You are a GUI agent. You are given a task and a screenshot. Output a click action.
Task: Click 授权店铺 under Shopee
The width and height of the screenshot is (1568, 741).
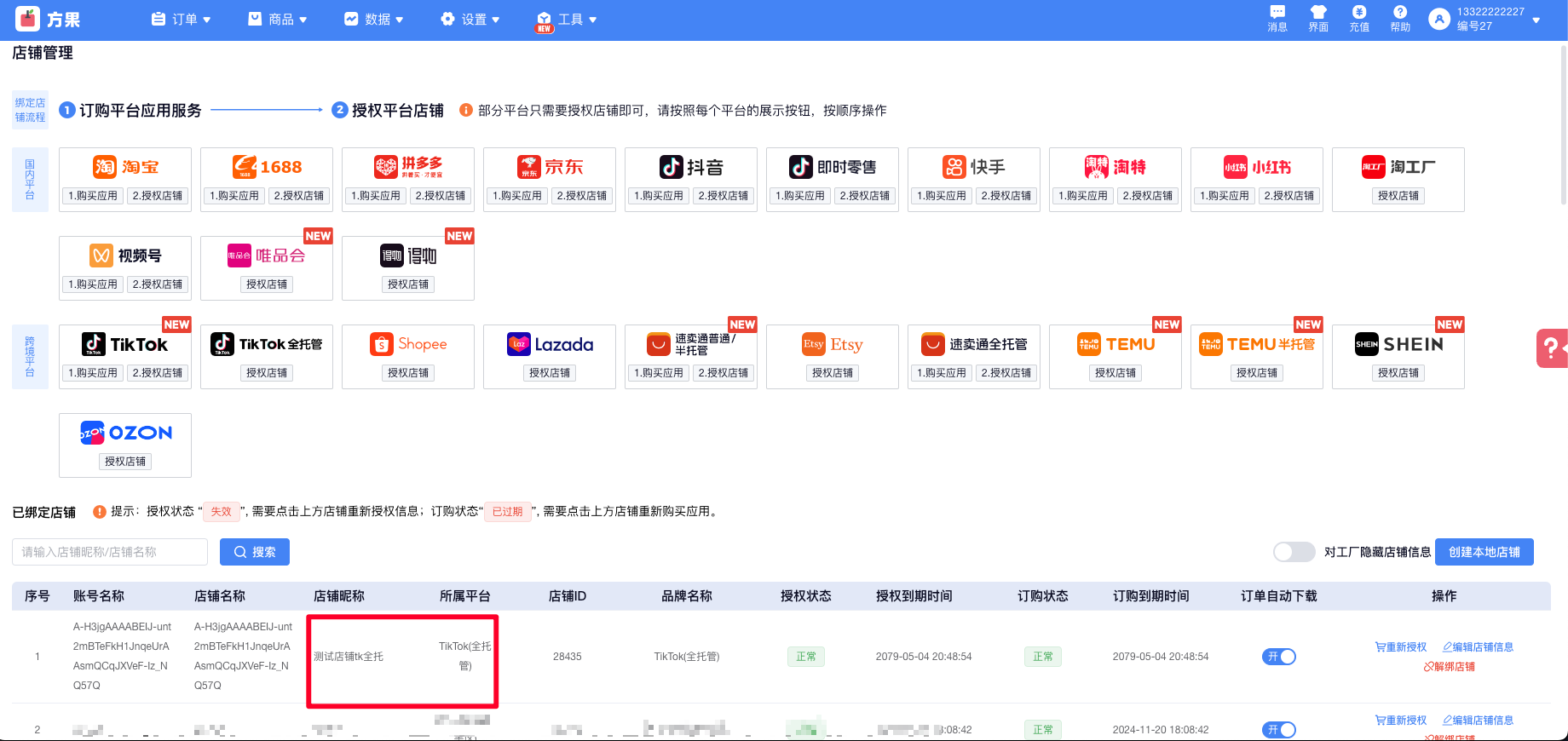click(x=408, y=373)
